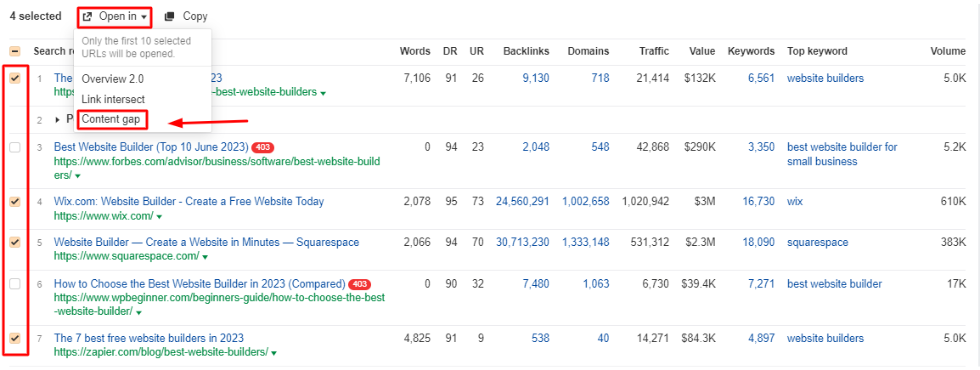980x370 pixels.
Task: Select Link intersect menu option
Action: click(x=113, y=99)
